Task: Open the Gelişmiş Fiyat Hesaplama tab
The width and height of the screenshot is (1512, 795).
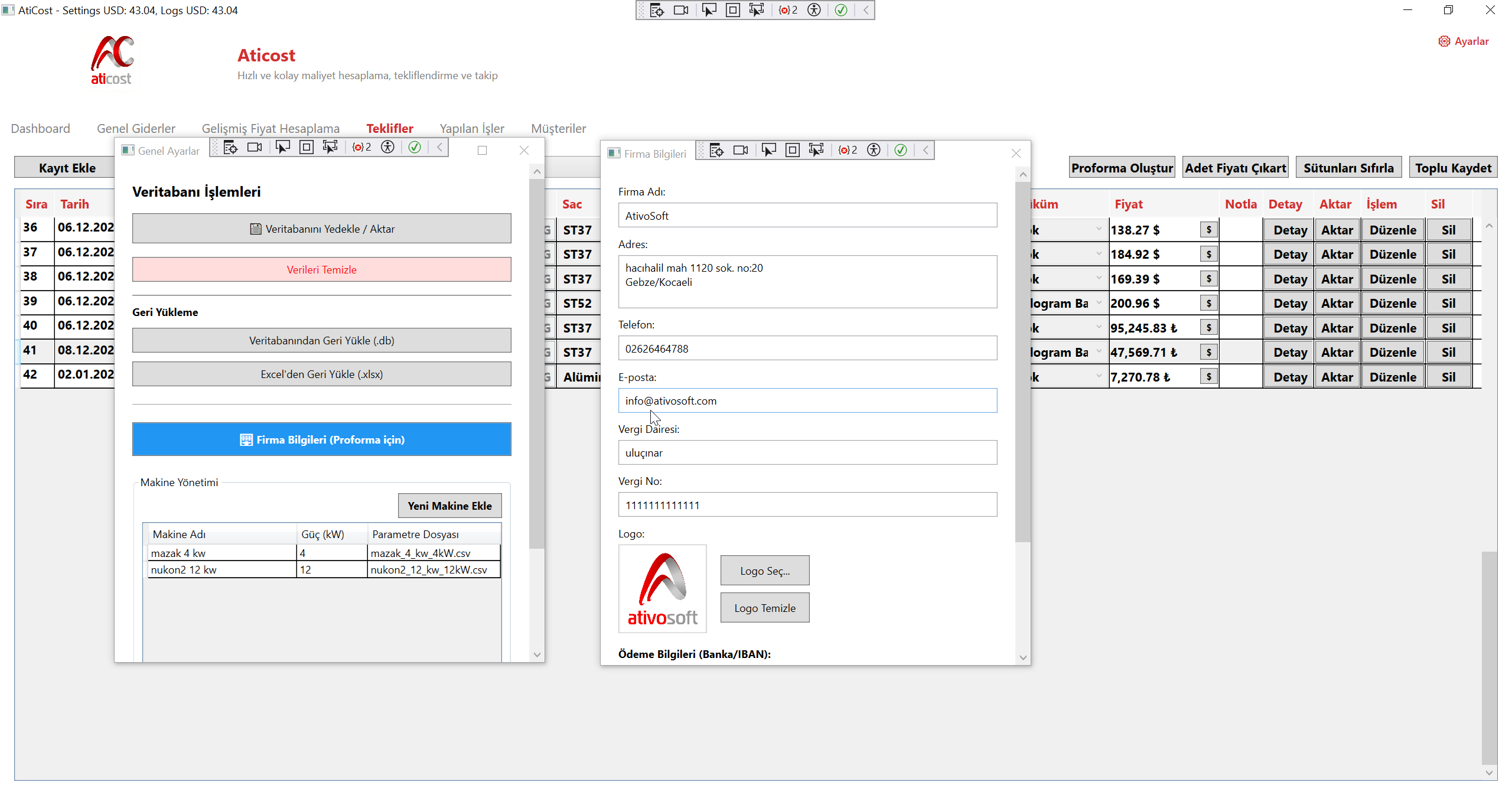Action: click(x=271, y=128)
